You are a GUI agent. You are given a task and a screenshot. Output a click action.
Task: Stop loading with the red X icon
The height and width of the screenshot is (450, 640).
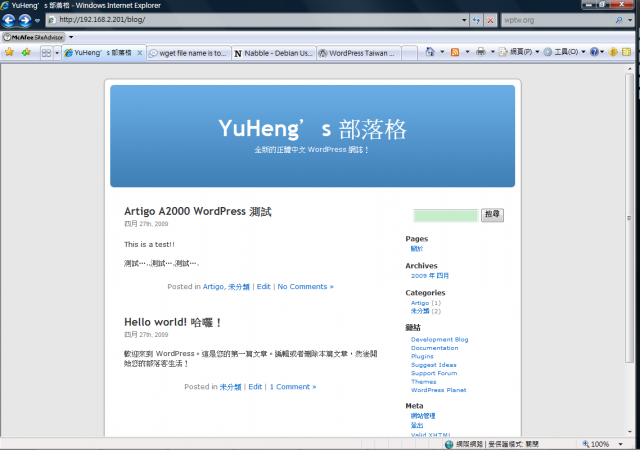(x=490, y=20)
